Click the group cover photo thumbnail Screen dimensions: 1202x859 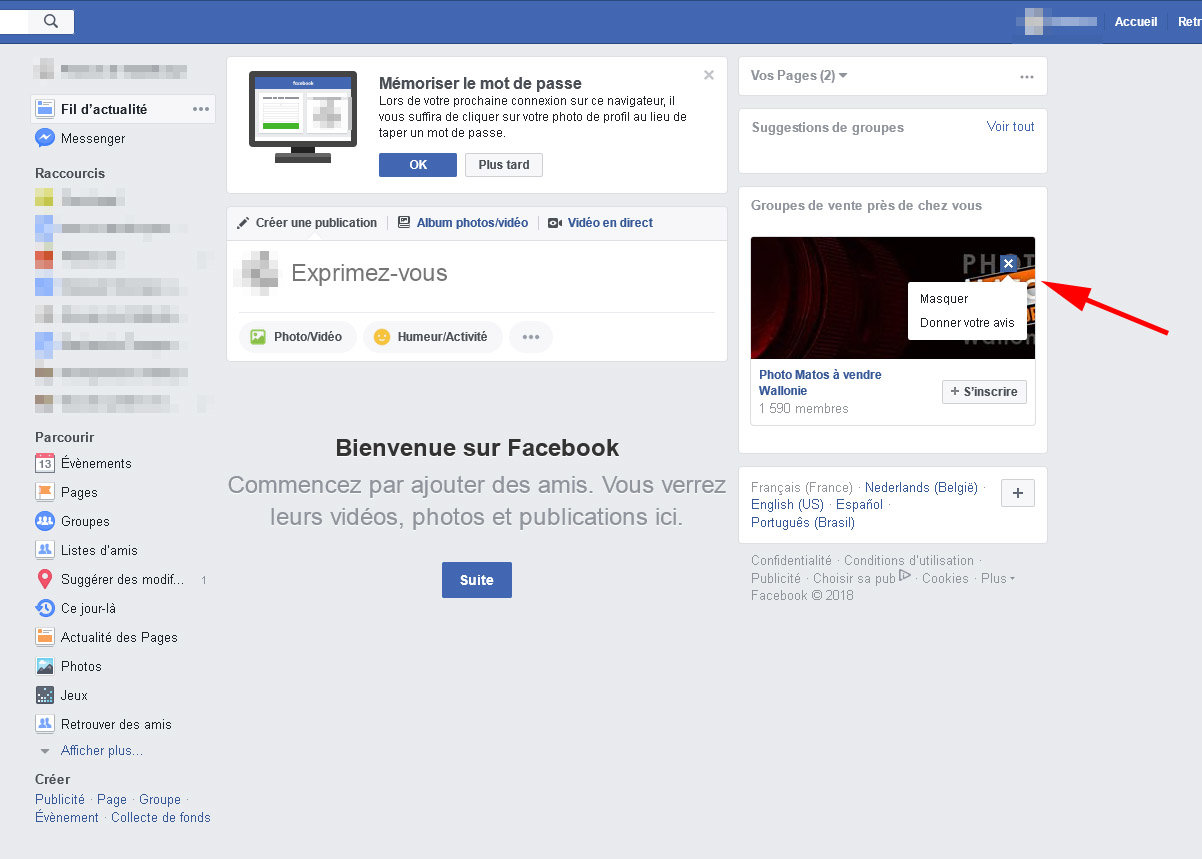(893, 298)
